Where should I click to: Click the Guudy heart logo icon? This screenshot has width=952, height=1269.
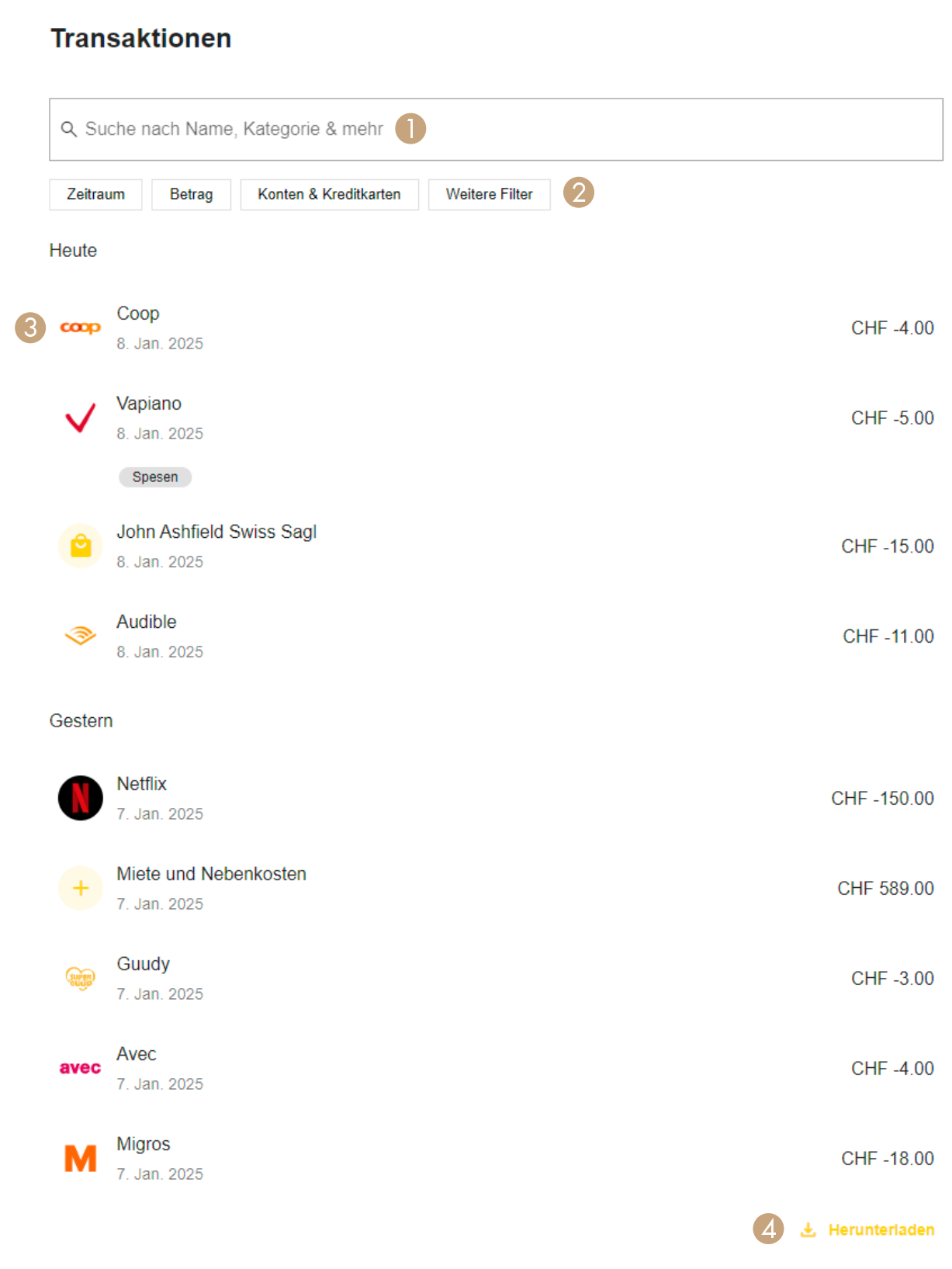pos(81,978)
